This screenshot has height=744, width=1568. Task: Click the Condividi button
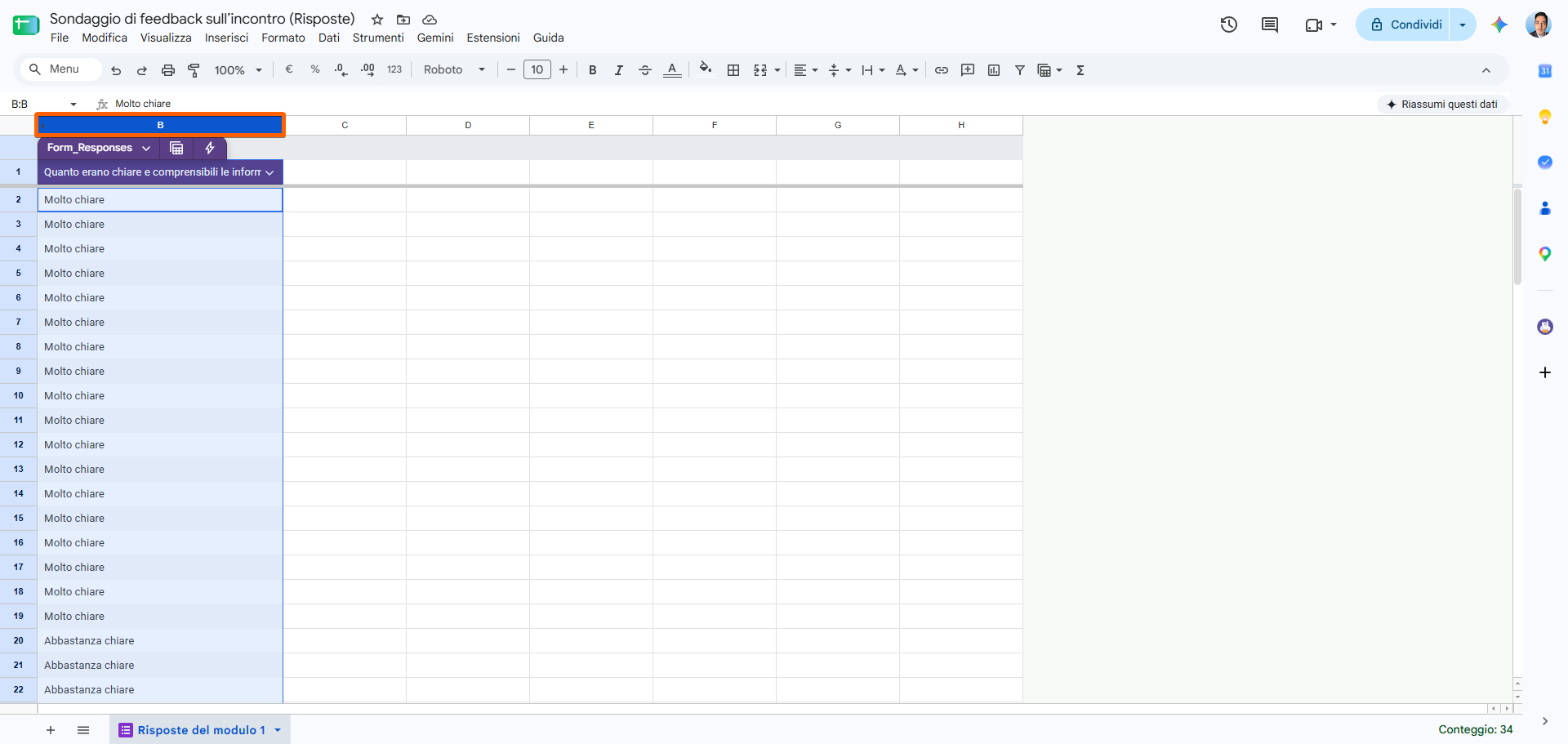pyautogui.click(x=1405, y=25)
